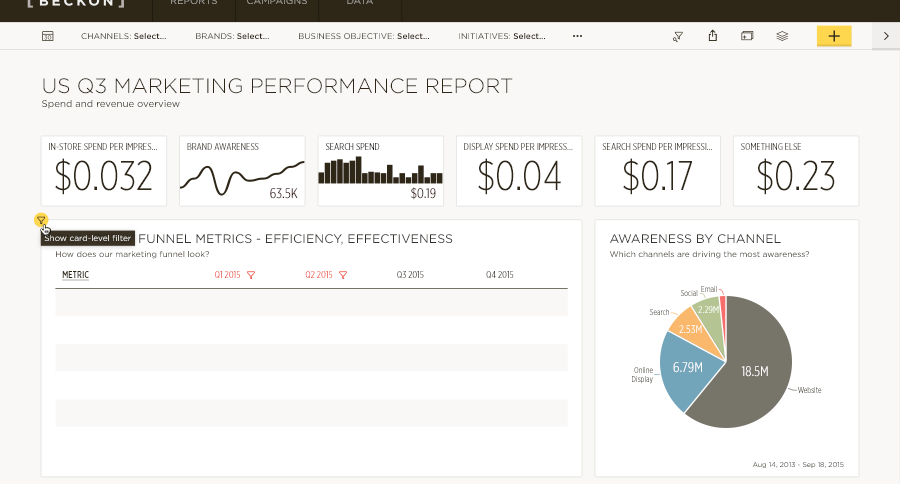Click the date range Aug 14, 2013 - Sep 18, 2015
Image resolution: width=900 pixels, height=484 pixels.
(798, 464)
